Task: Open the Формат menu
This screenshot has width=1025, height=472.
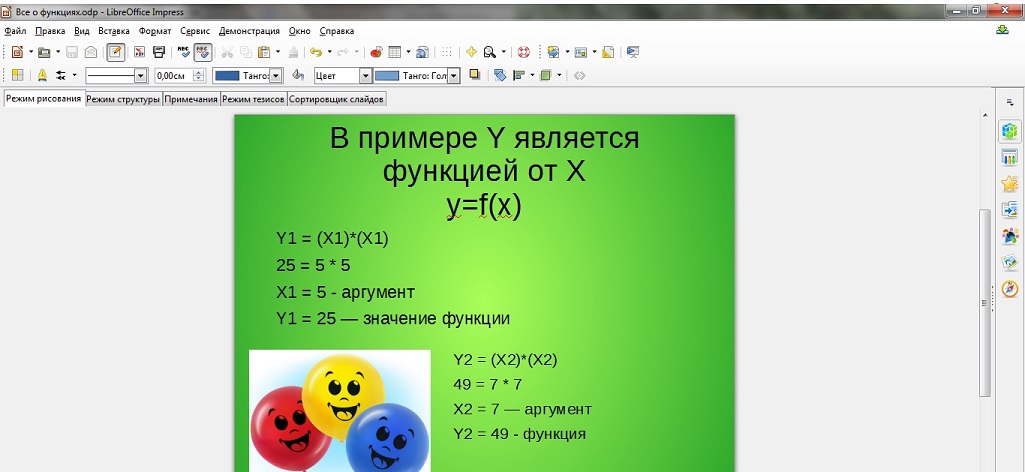Action: coord(155,31)
